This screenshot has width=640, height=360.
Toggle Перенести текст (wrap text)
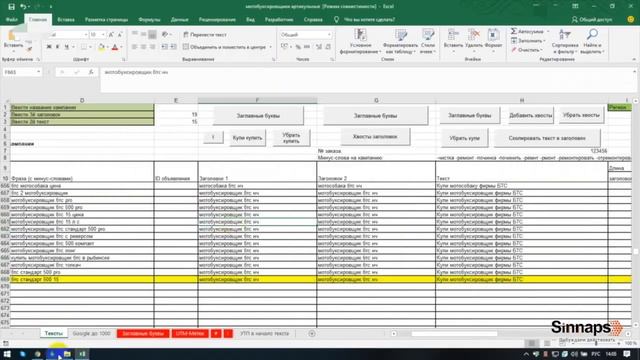(x=205, y=35)
